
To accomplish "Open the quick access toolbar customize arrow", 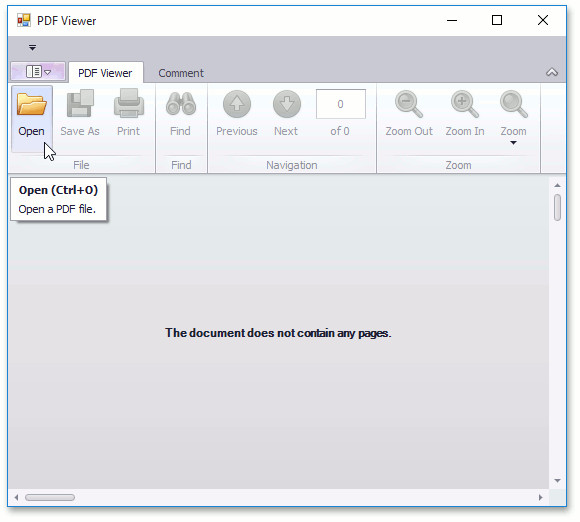I will coord(33,47).
